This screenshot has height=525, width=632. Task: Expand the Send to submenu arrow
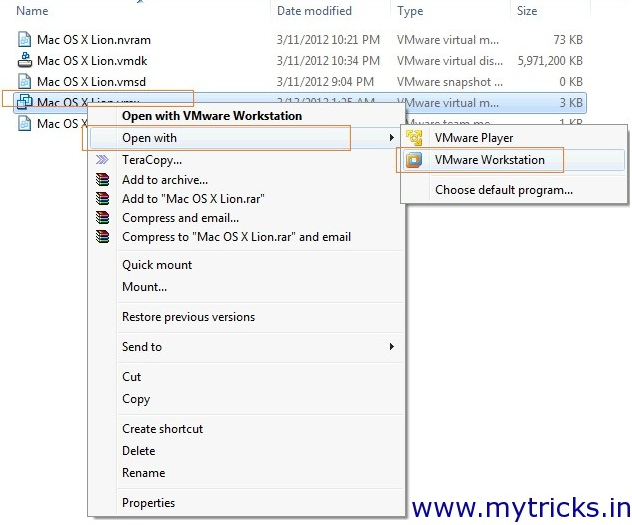pos(391,347)
